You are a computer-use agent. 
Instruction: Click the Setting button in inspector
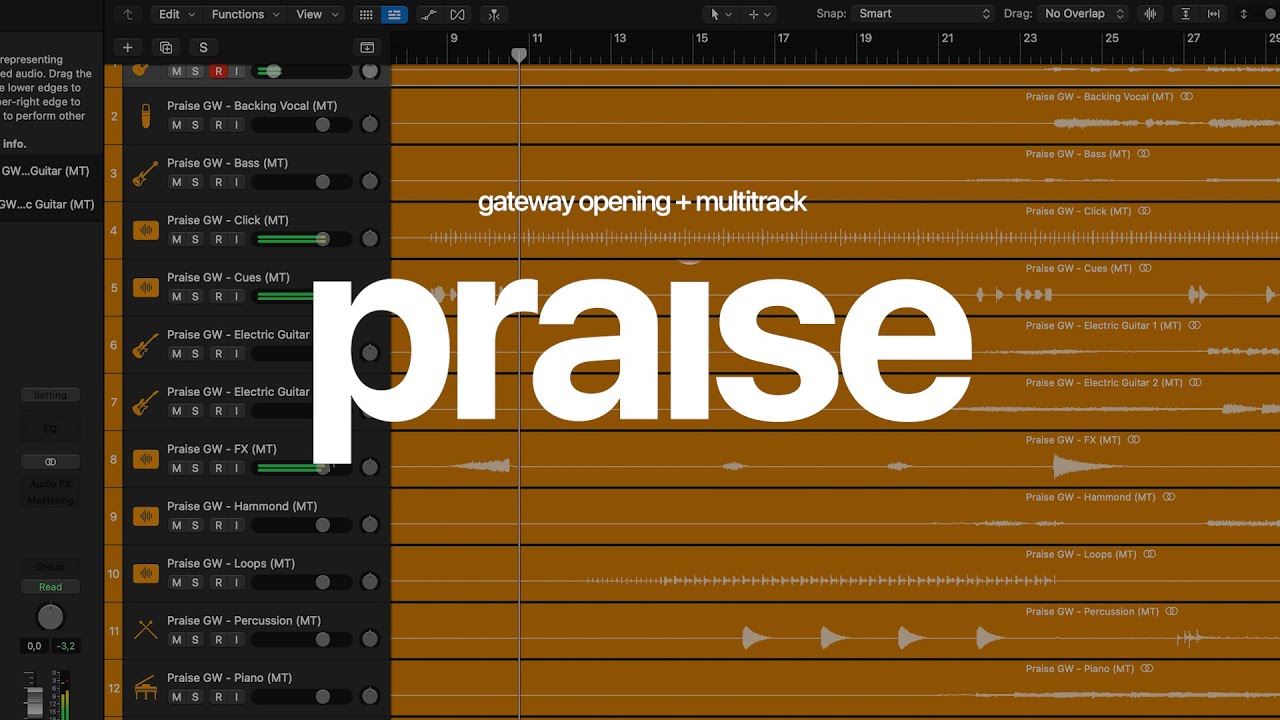[x=50, y=395]
